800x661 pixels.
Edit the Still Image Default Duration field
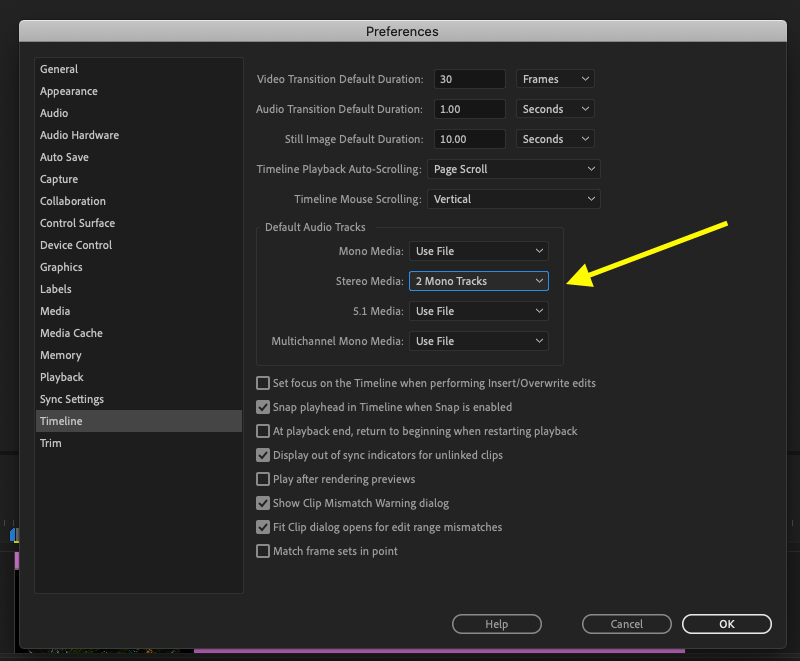(470, 139)
